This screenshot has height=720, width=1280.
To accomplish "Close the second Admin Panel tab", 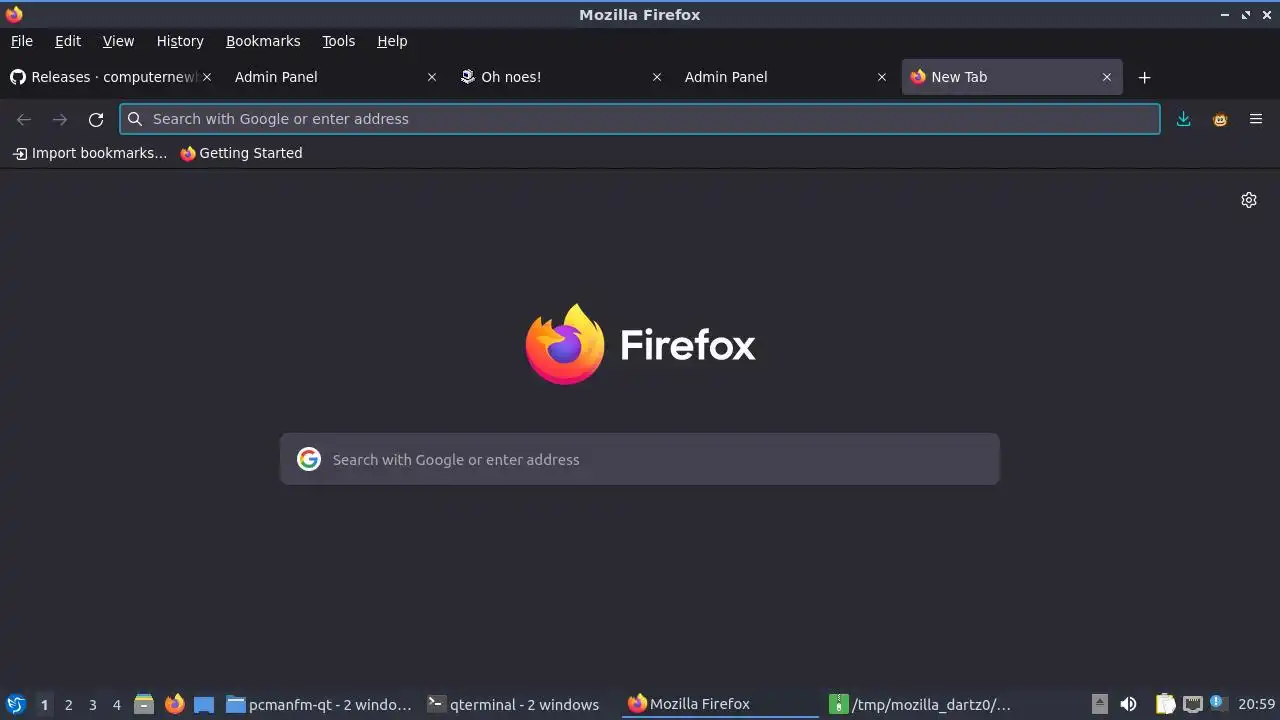I will coord(882,77).
